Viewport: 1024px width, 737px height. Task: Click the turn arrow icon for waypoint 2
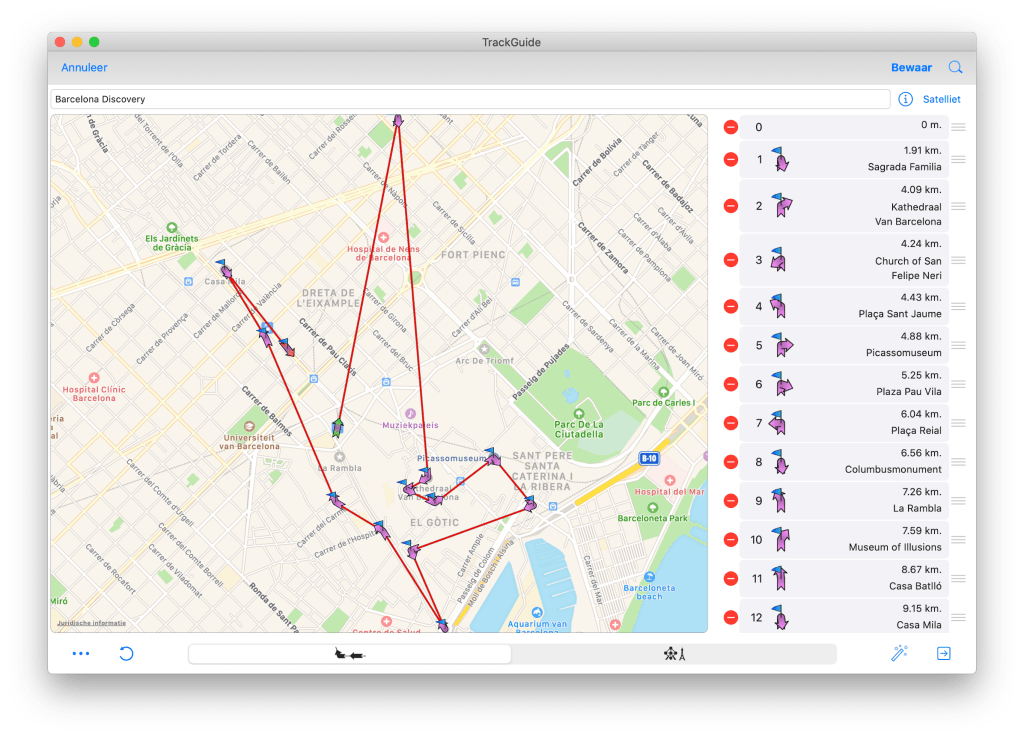pyautogui.click(x=782, y=205)
